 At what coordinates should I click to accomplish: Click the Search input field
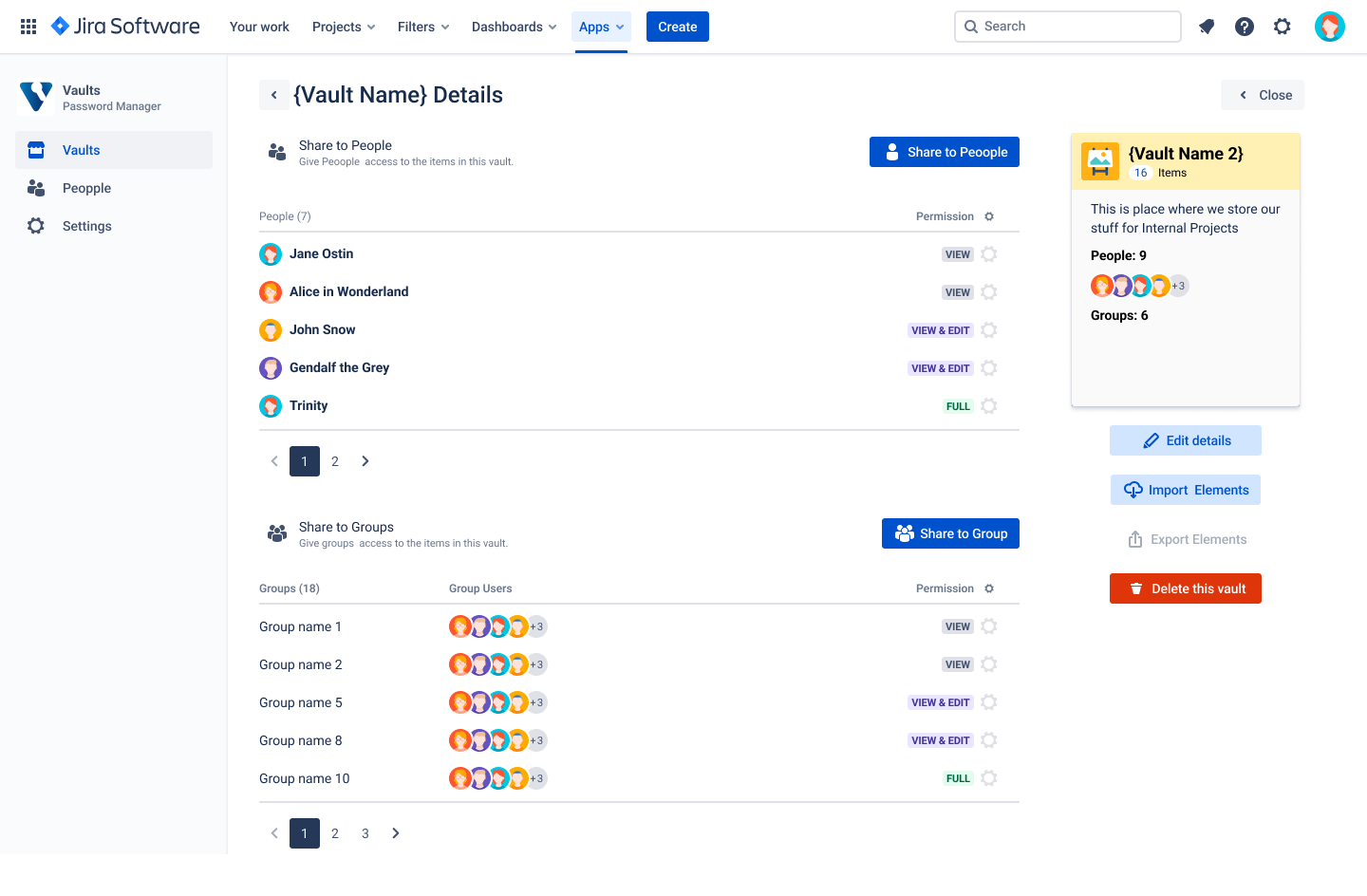1068,27
